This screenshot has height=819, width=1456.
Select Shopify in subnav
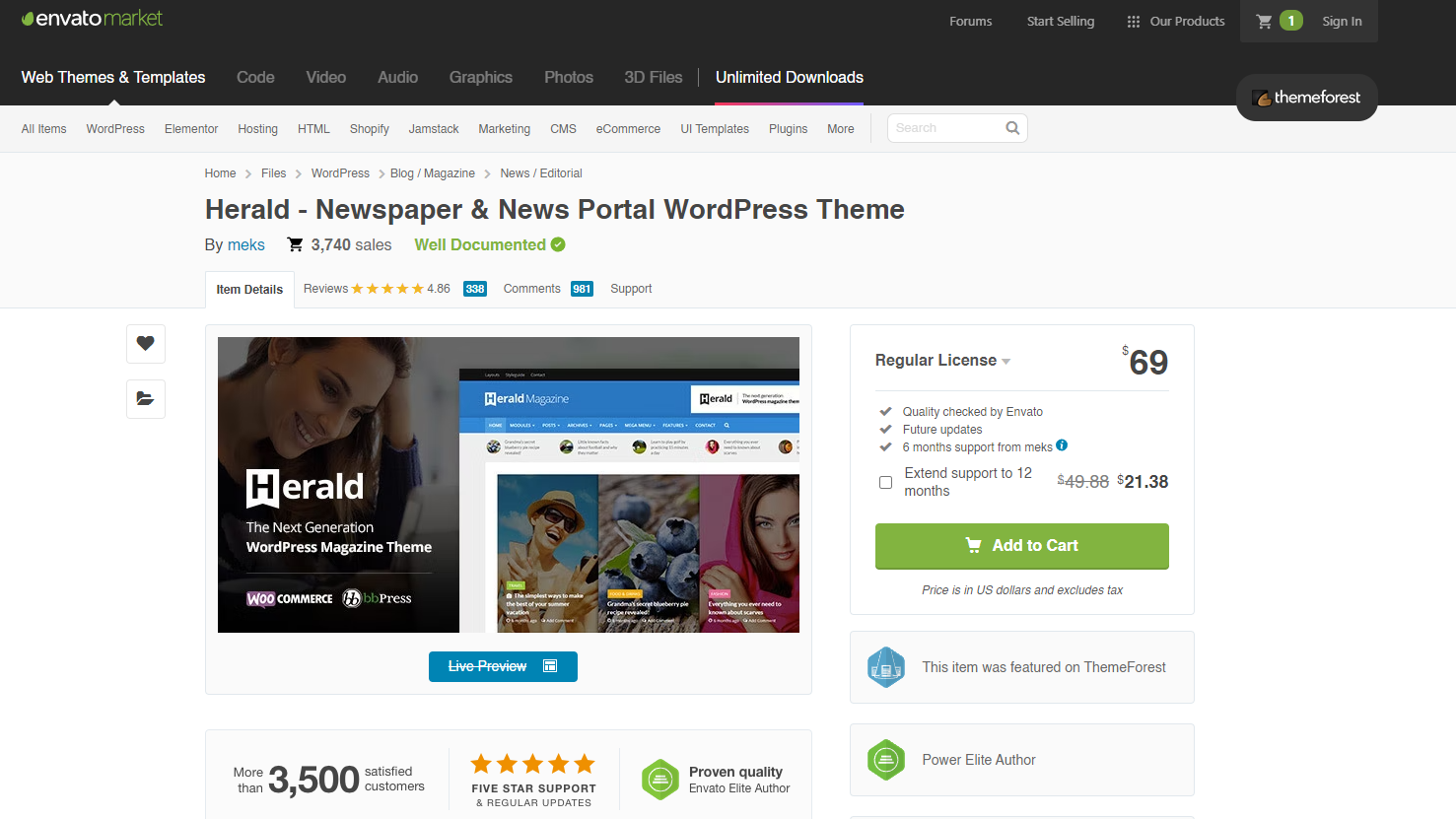(370, 129)
